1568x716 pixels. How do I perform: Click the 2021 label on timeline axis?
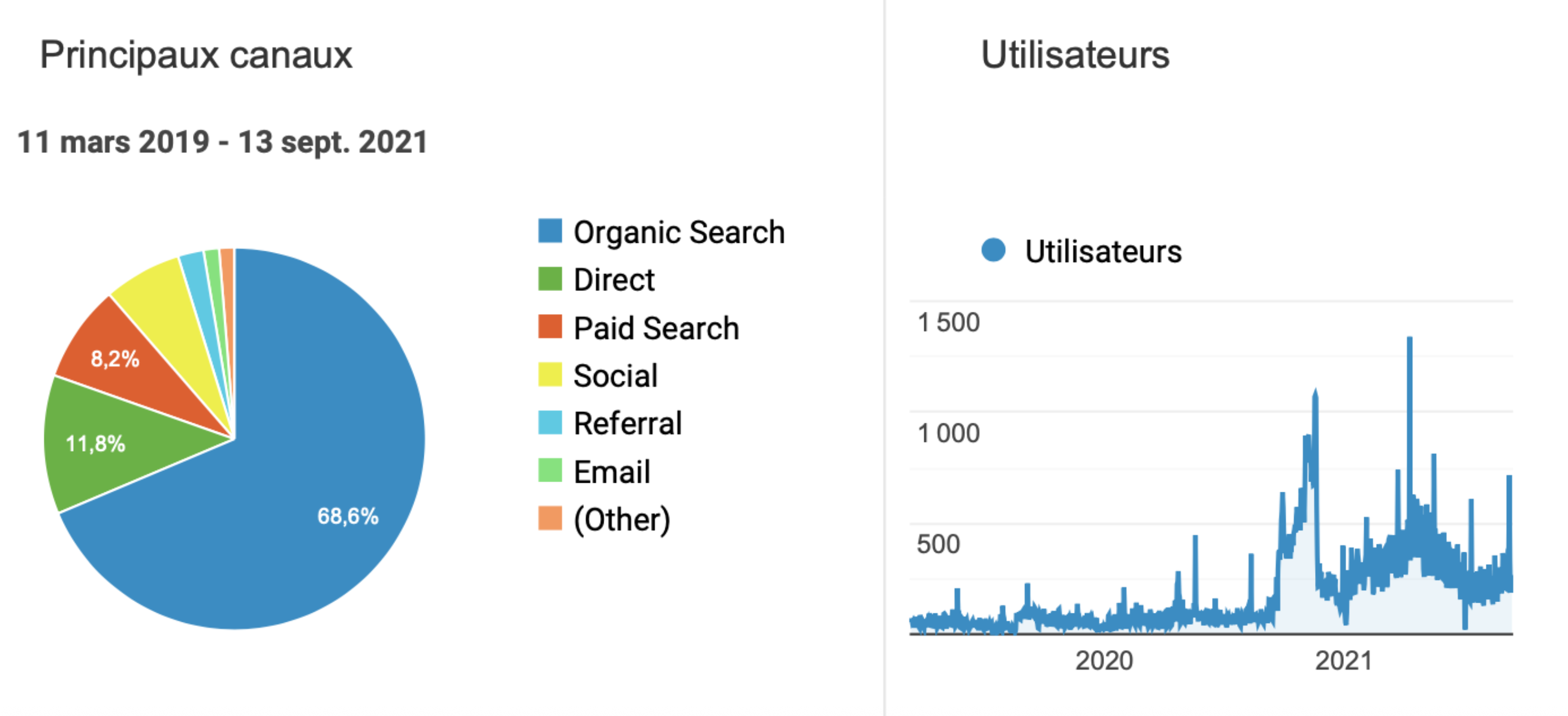click(x=1343, y=661)
